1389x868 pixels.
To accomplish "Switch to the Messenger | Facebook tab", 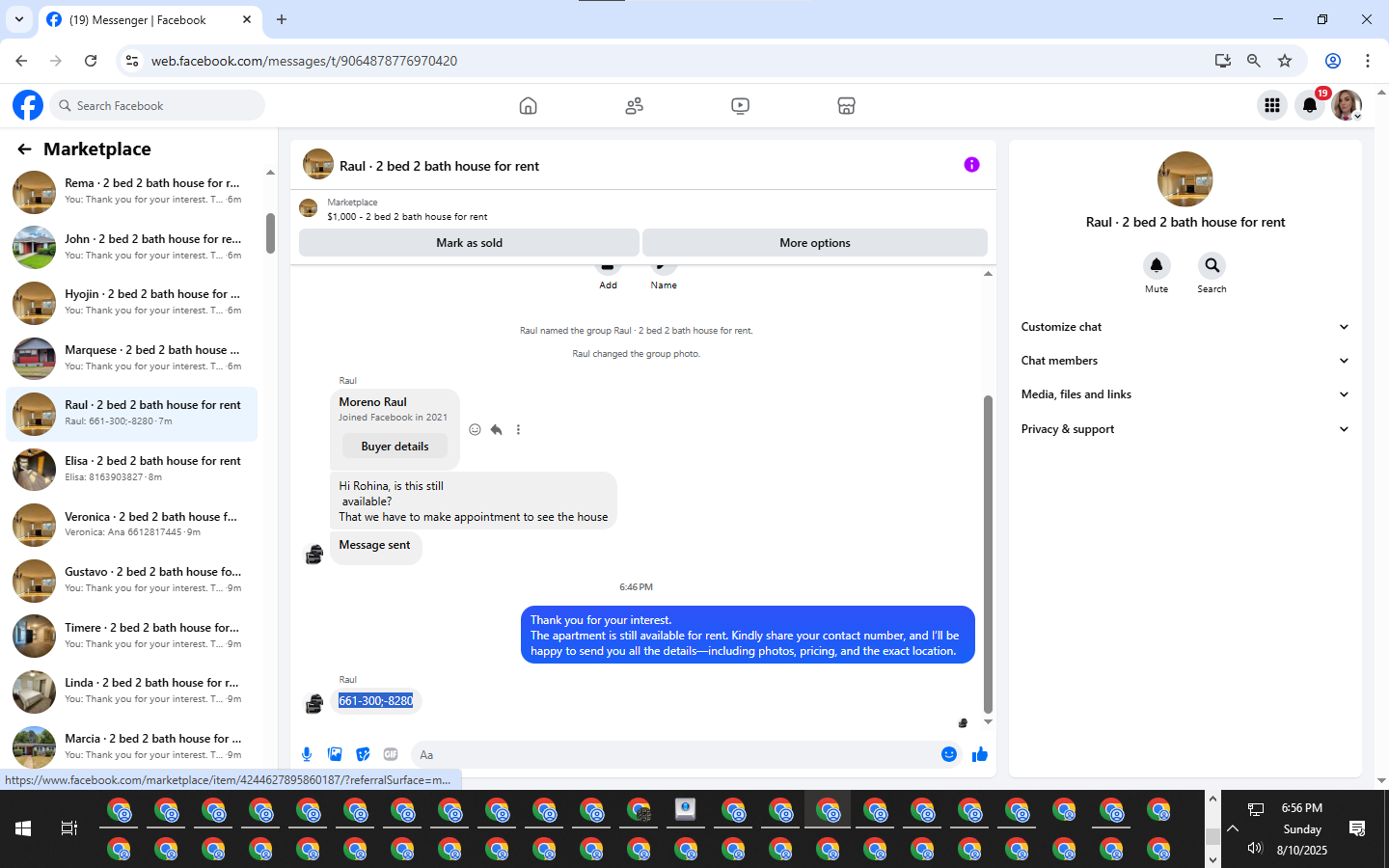I will [150, 20].
